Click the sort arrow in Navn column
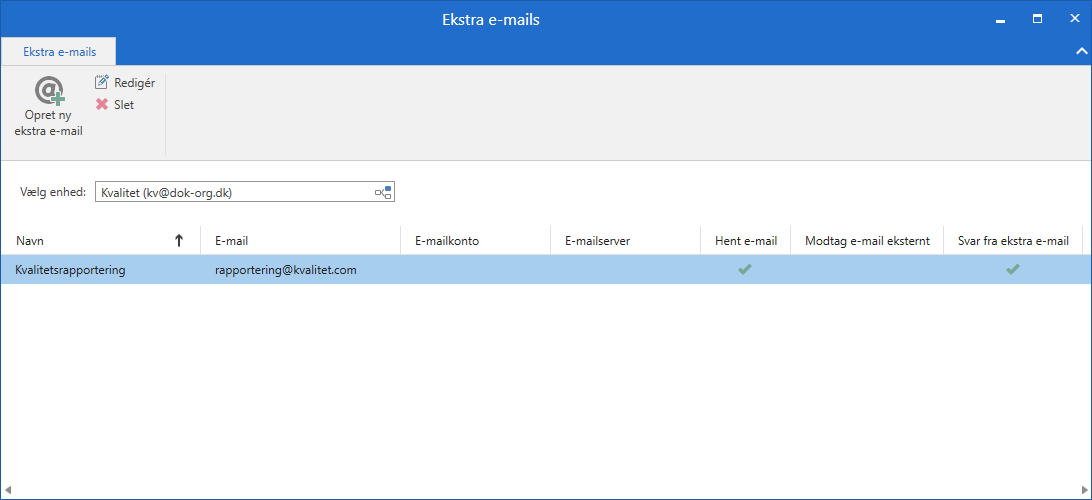Screen dimensions: 1092x500 coord(179,241)
